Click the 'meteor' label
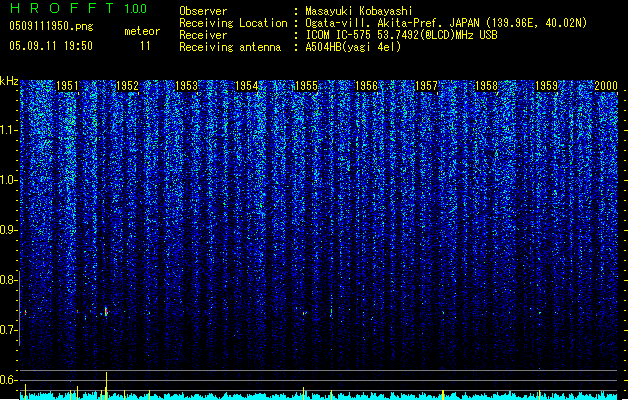The width and height of the screenshot is (629, 400). (142, 31)
